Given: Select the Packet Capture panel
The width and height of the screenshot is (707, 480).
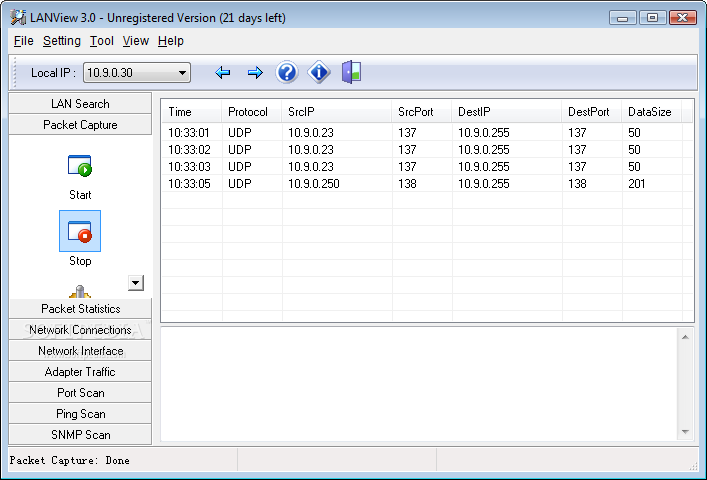Looking at the screenshot, I should 80,125.
